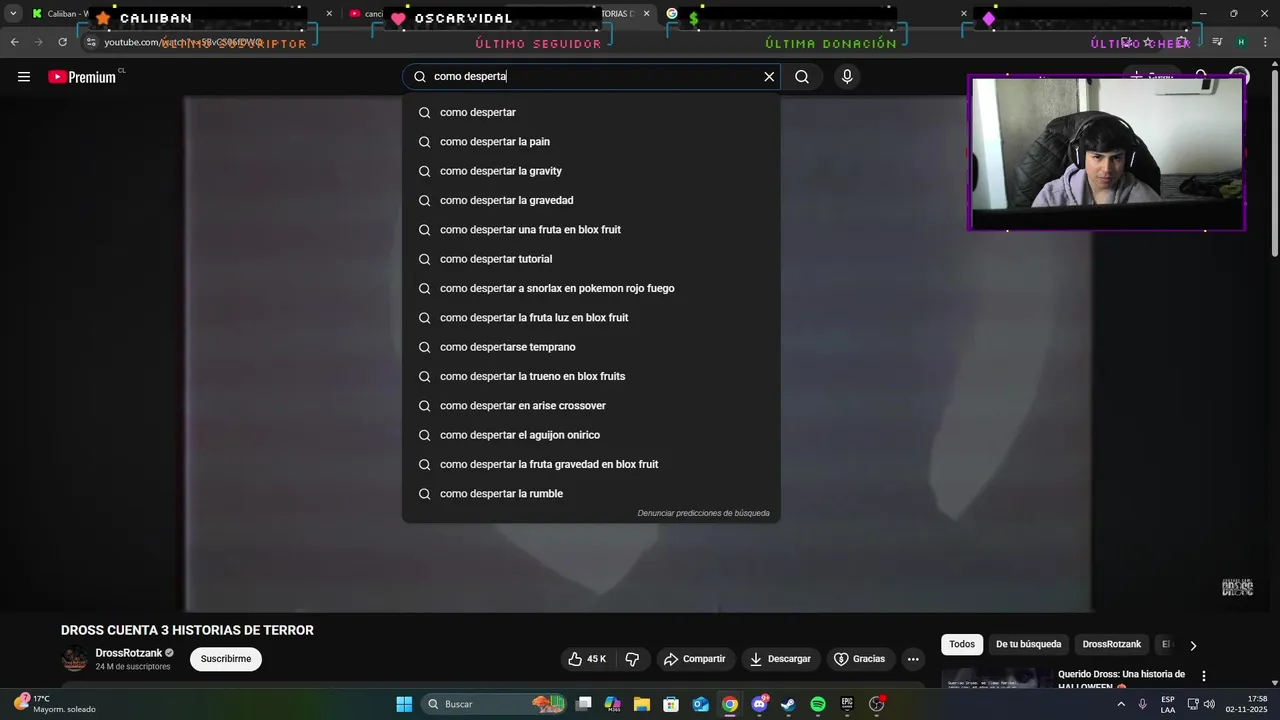Pick 'como despertar la fruta gravedad en blox fruit'
Viewport: 1280px width, 720px height.
591,464
